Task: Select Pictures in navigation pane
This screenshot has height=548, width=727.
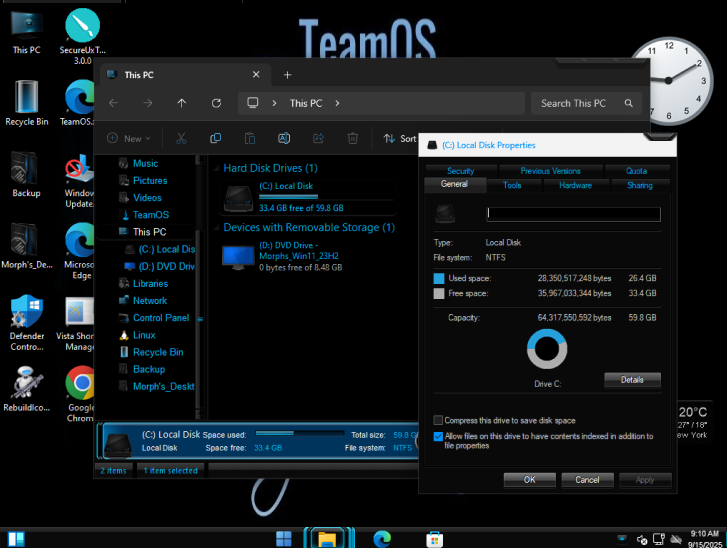Action: [150, 181]
